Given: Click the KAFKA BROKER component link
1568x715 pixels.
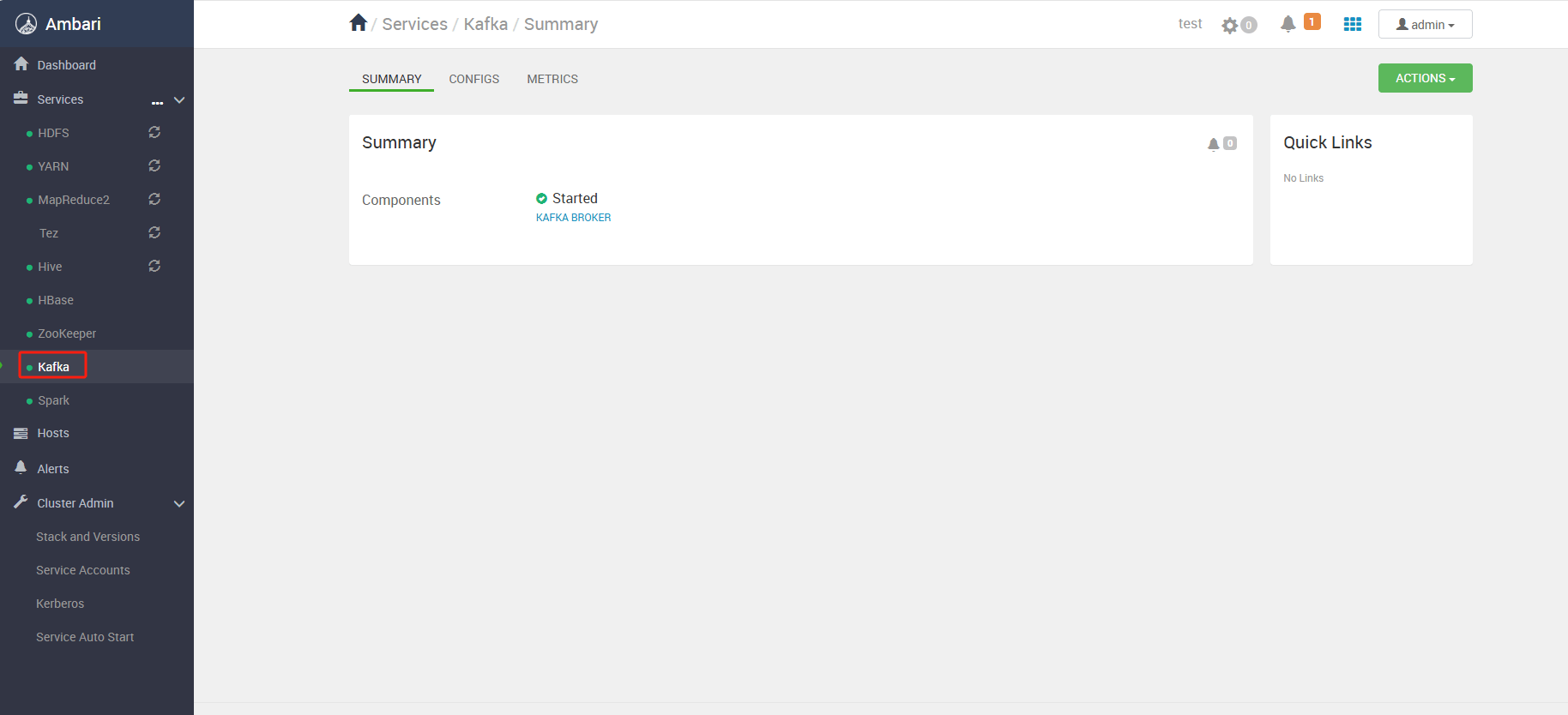Looking at the screenshot, I should pyautogui.click(x=573, y=218).
